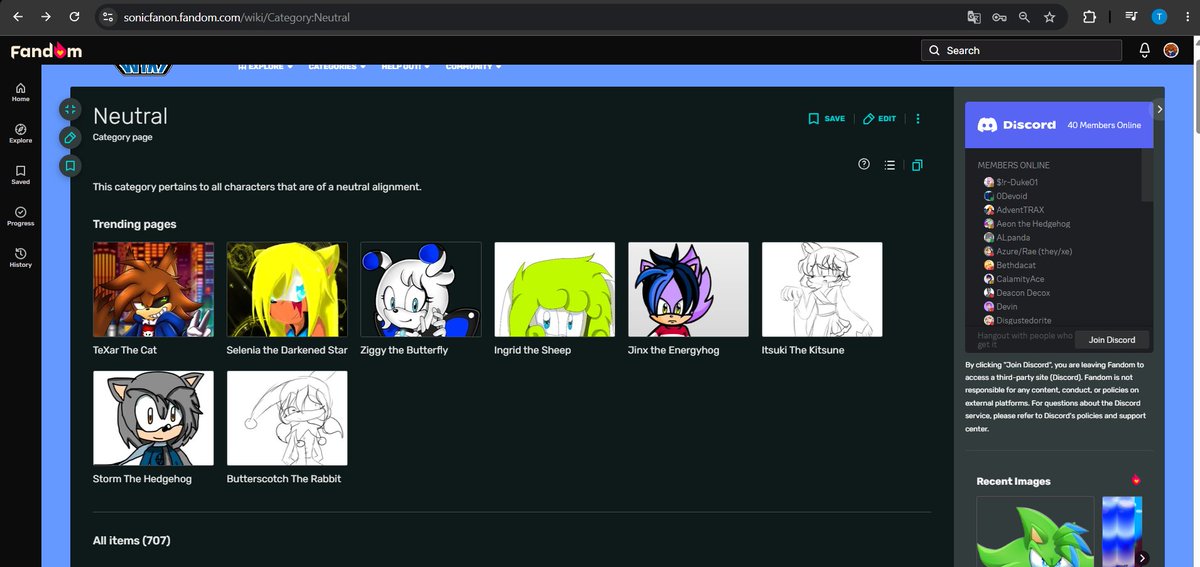The image size is (1200, 567).
Task: Open the user avatar menu
Action: pos(1171,50)
